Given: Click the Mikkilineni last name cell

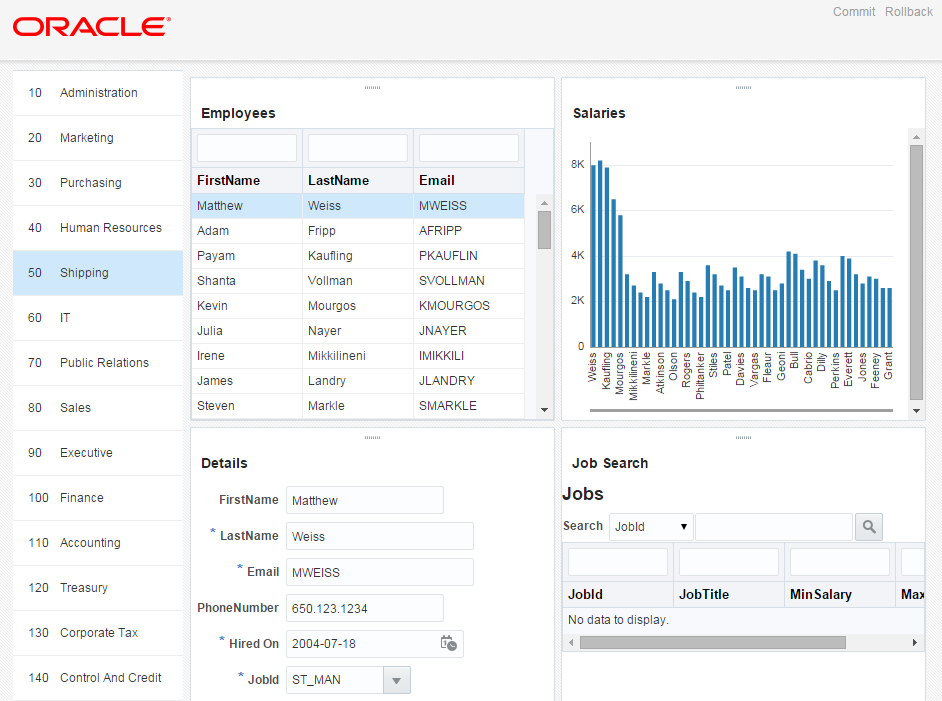Looking at the screenshot, I should [358, 356].
